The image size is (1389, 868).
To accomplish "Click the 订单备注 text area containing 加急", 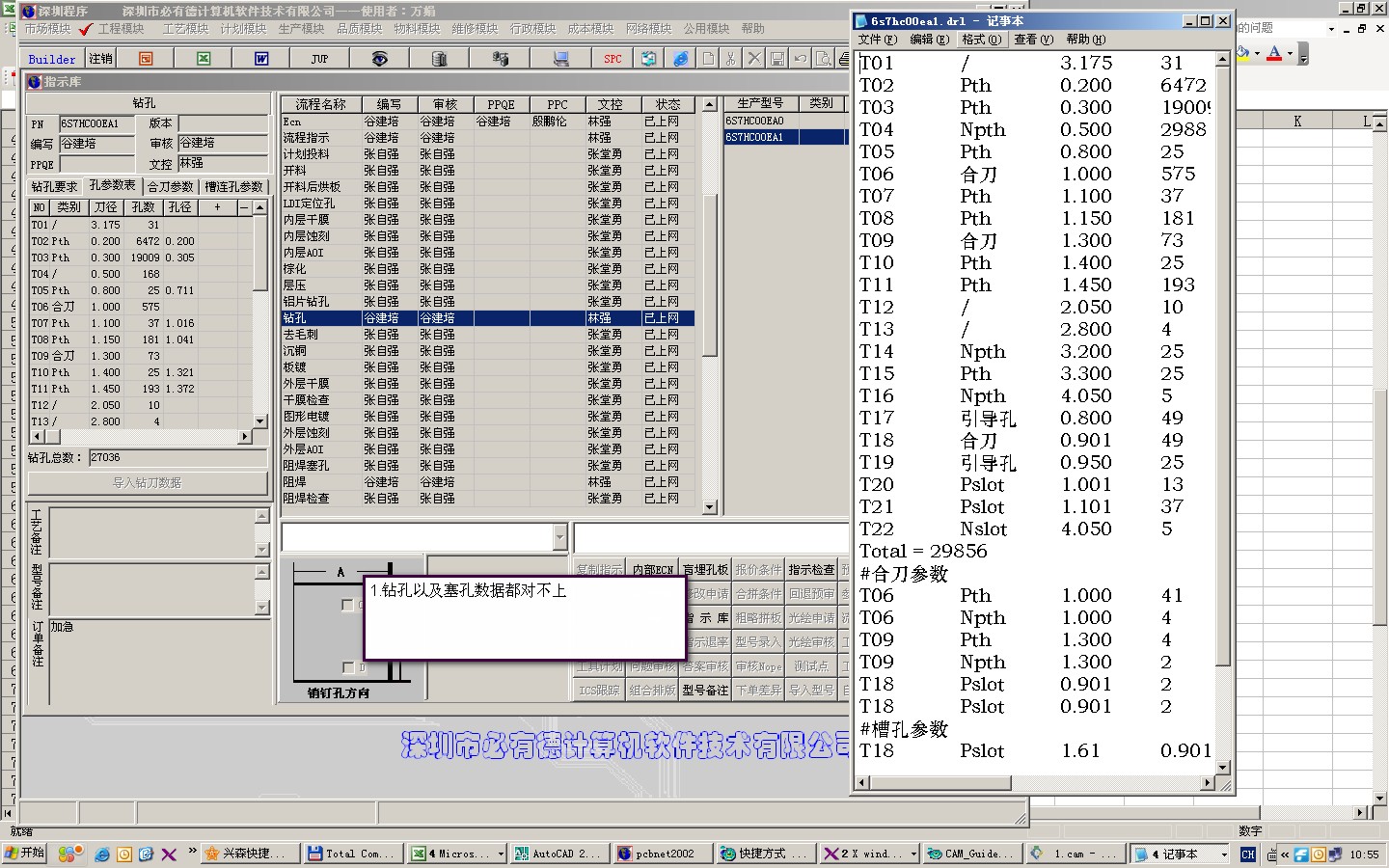I will [159, 661].
